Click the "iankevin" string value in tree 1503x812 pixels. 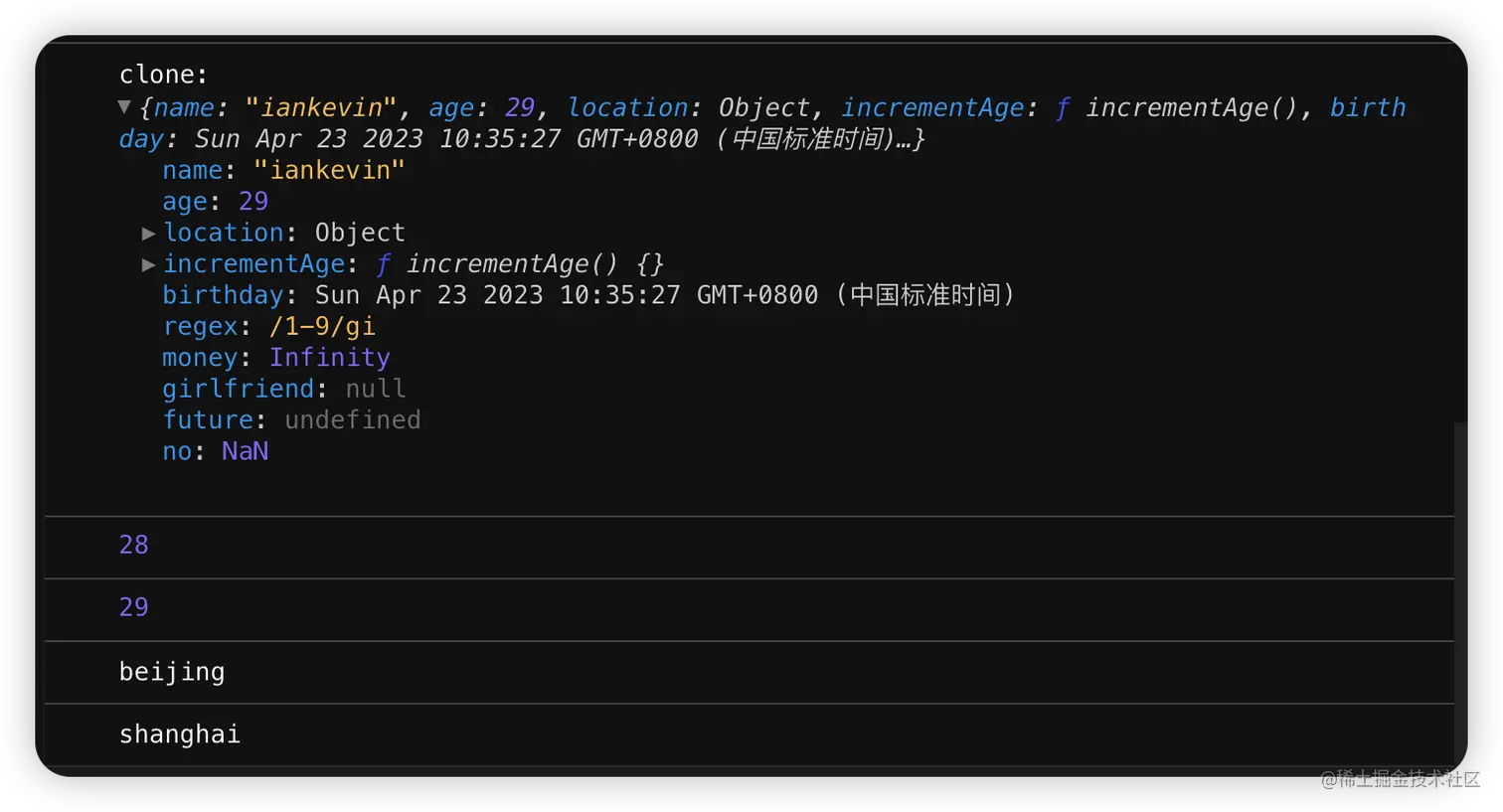329,171
